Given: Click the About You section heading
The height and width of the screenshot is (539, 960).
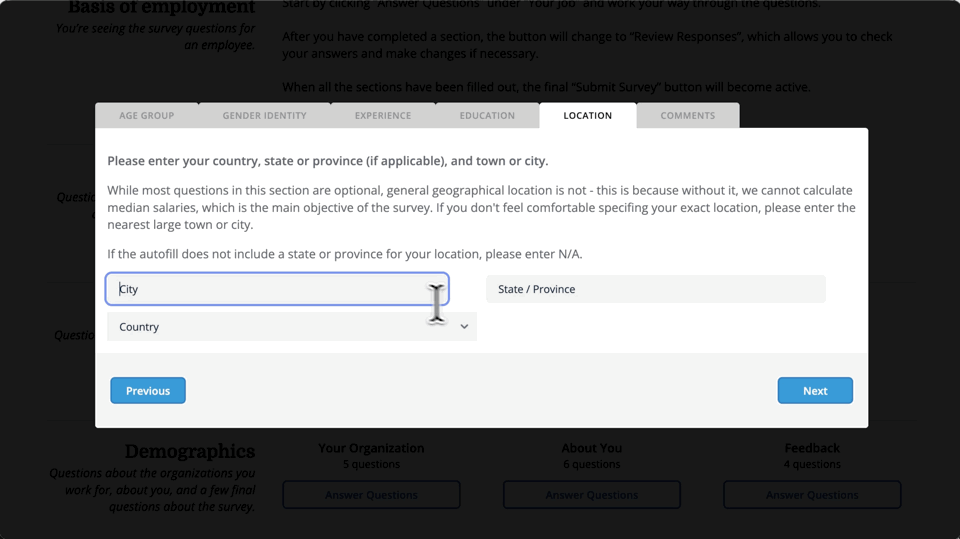Looking at the screenshot, I should tap(591, 448).
